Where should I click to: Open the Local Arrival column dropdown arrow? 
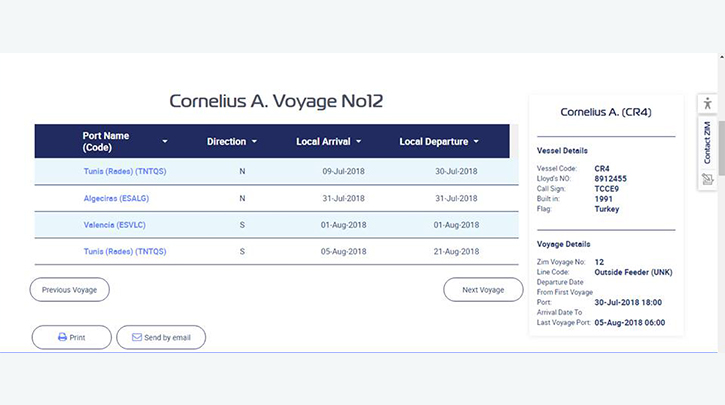[359, 141]
